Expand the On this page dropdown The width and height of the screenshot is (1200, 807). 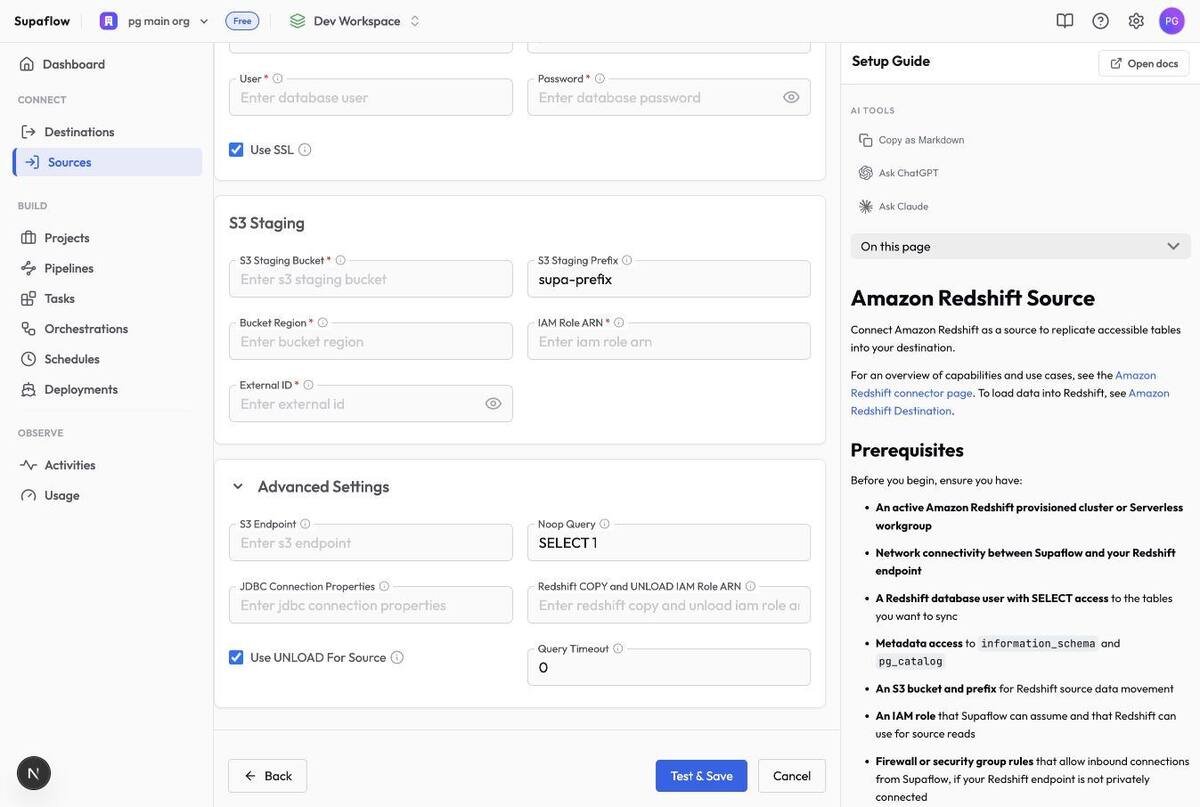tap(1020, 246)
